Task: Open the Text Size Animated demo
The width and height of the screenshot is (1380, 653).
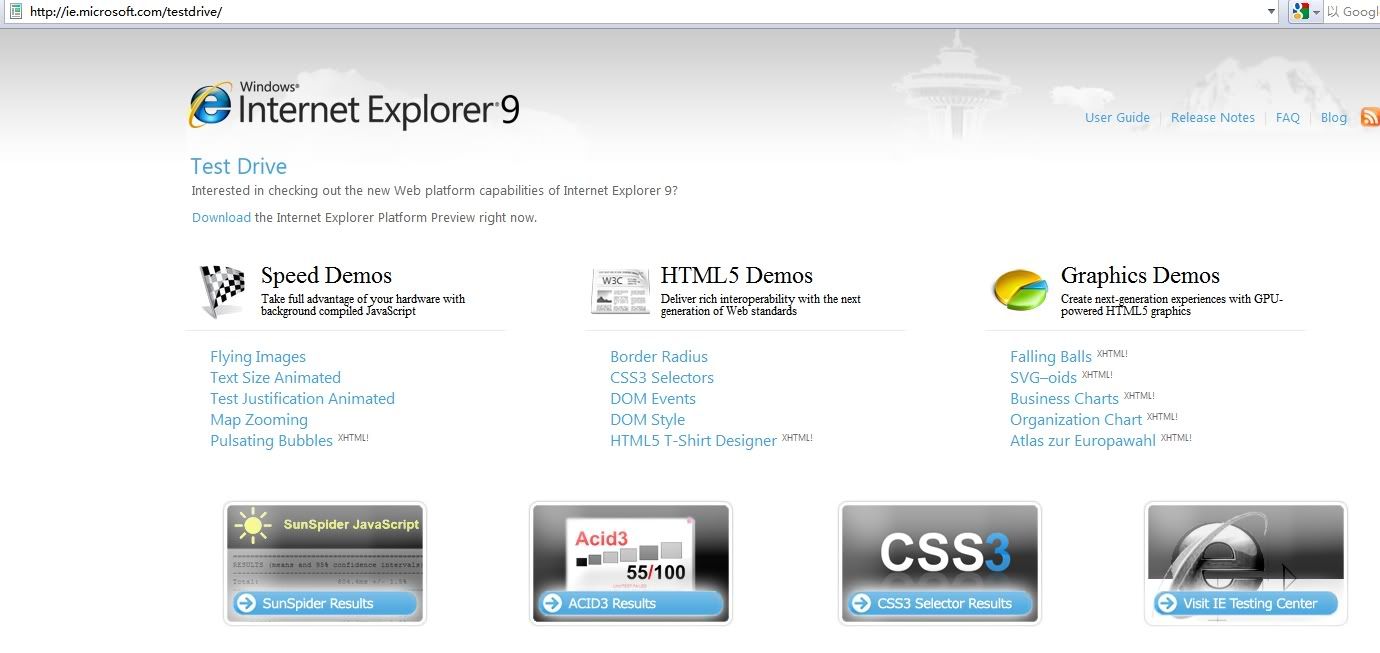Action: point(275,378)
